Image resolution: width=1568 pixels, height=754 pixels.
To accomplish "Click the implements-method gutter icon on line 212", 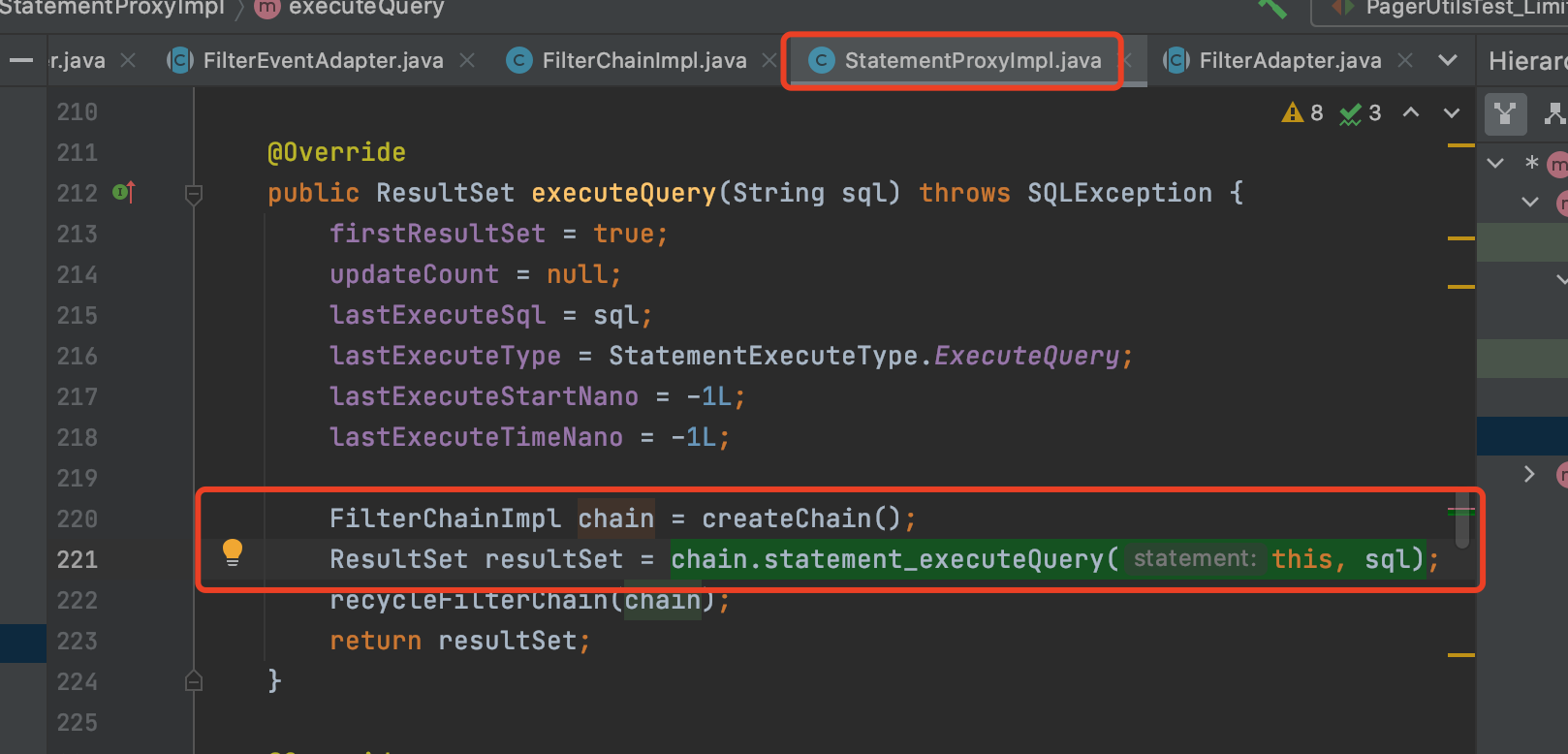I will point(123,193).
